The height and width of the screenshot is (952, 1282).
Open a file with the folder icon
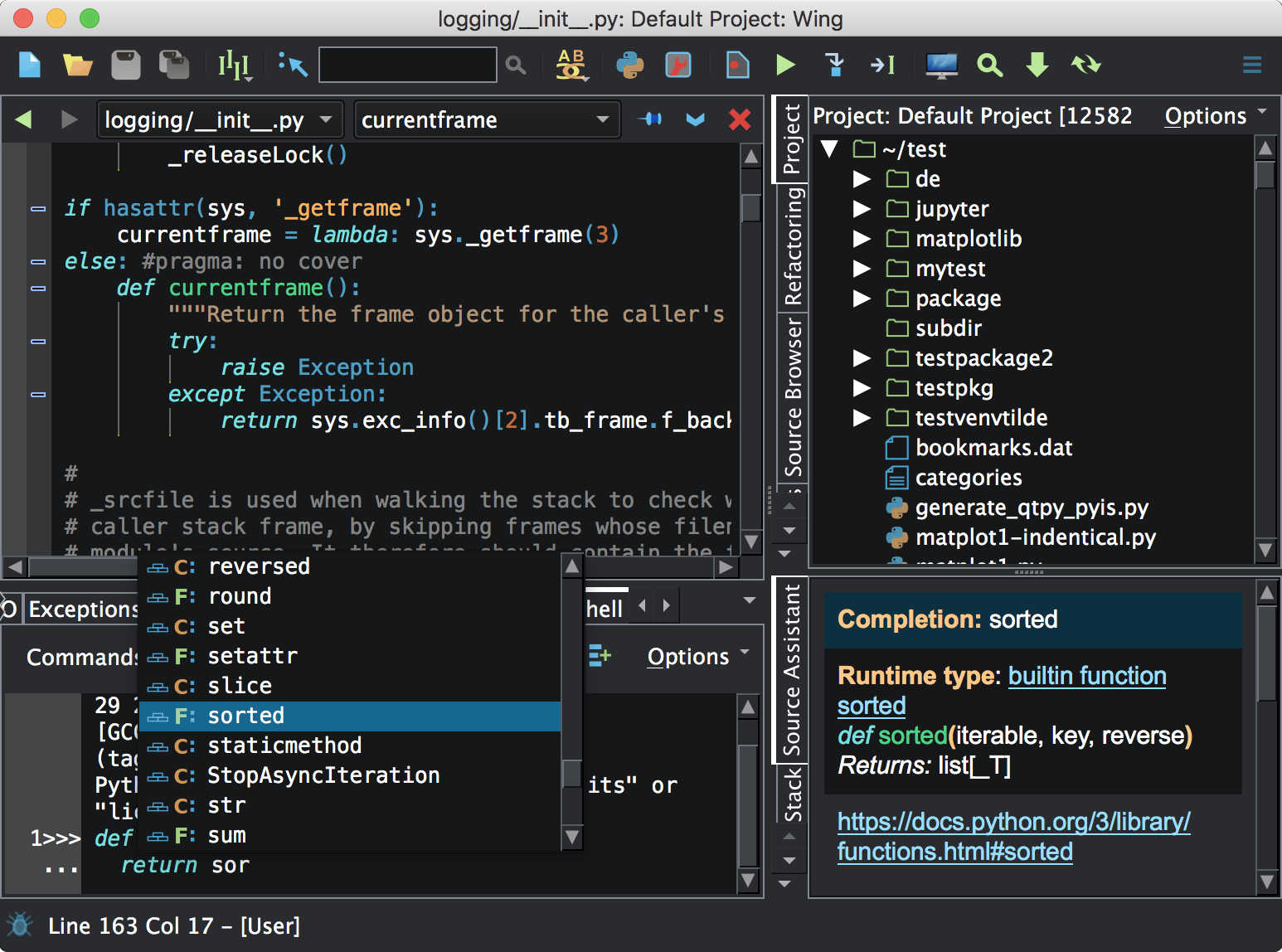(77, 65)
